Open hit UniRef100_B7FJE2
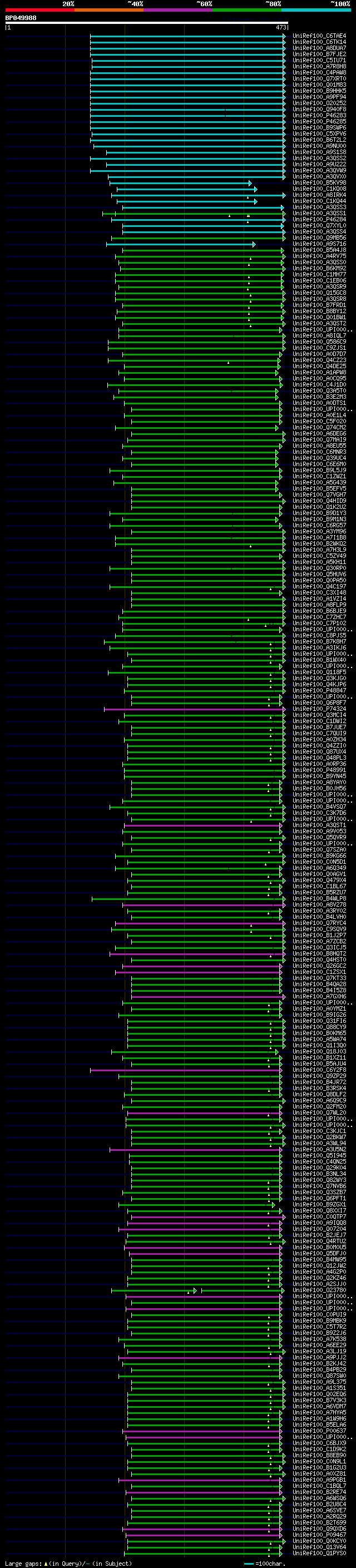The width and height of the screenshot is (356, 1568). [319, 54]
